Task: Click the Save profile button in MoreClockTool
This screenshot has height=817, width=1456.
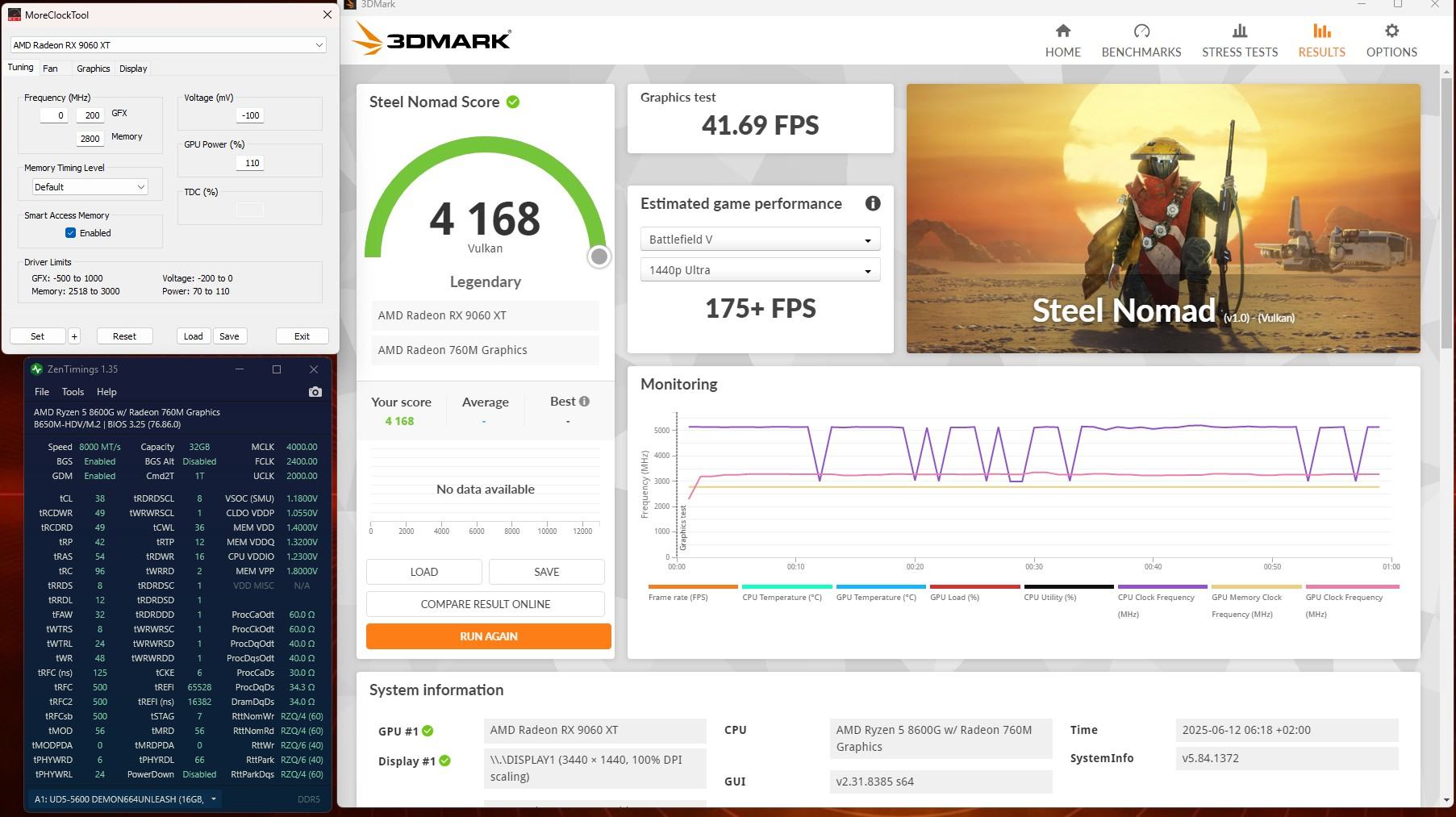Action: pos(229,336)
